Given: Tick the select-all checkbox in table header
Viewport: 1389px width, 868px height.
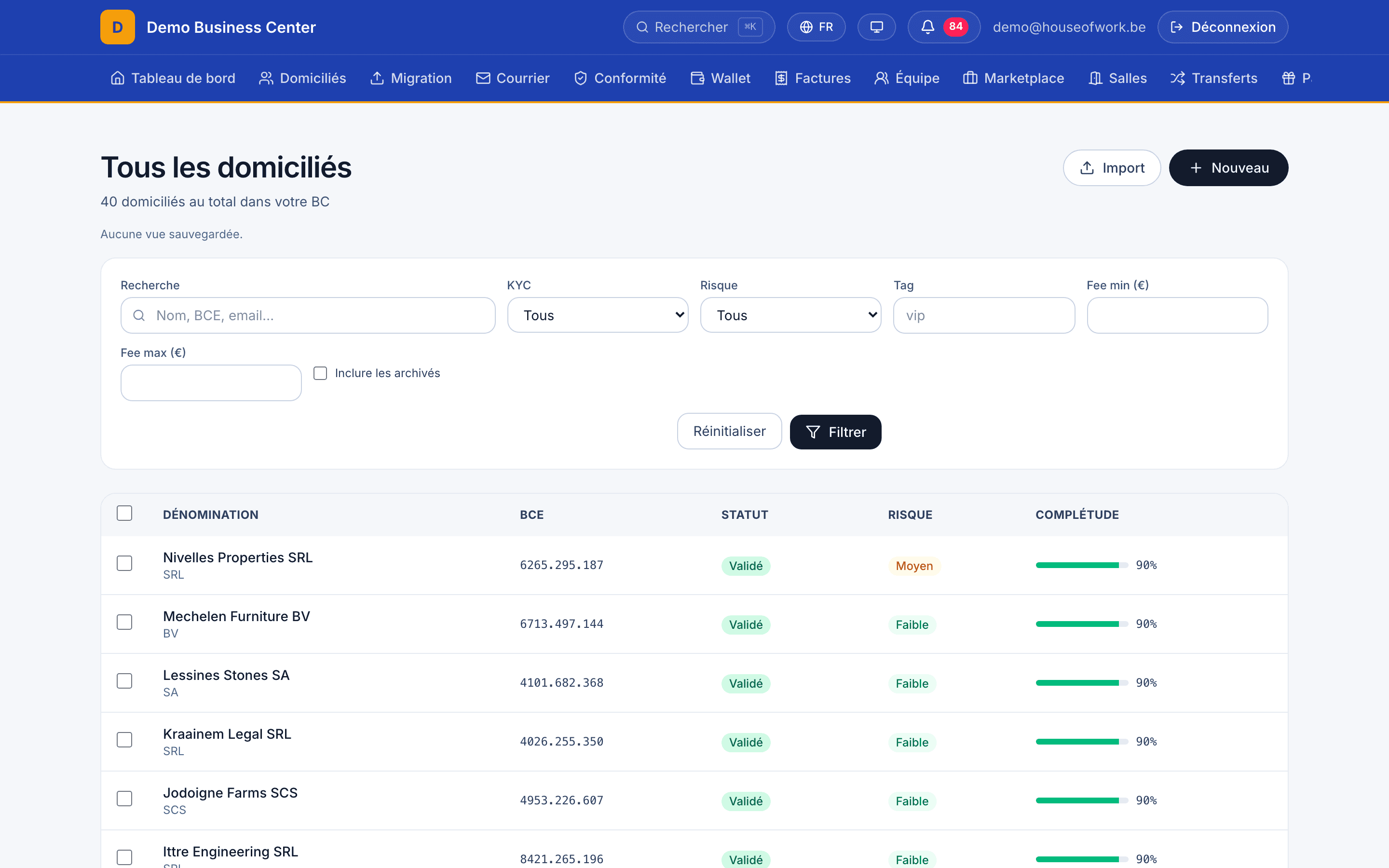Looking at the screenshot, I should coord(124,513).
